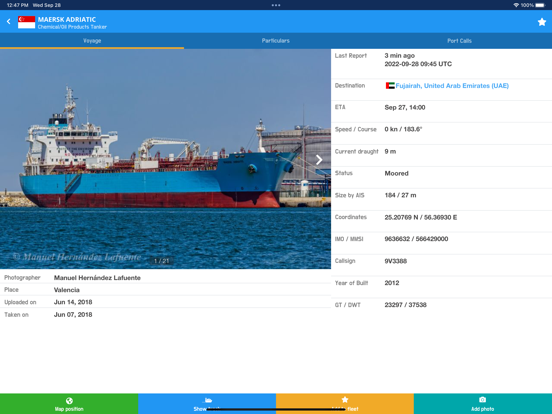Select speed and course 0 kn / 183.6°

(403, 129)
